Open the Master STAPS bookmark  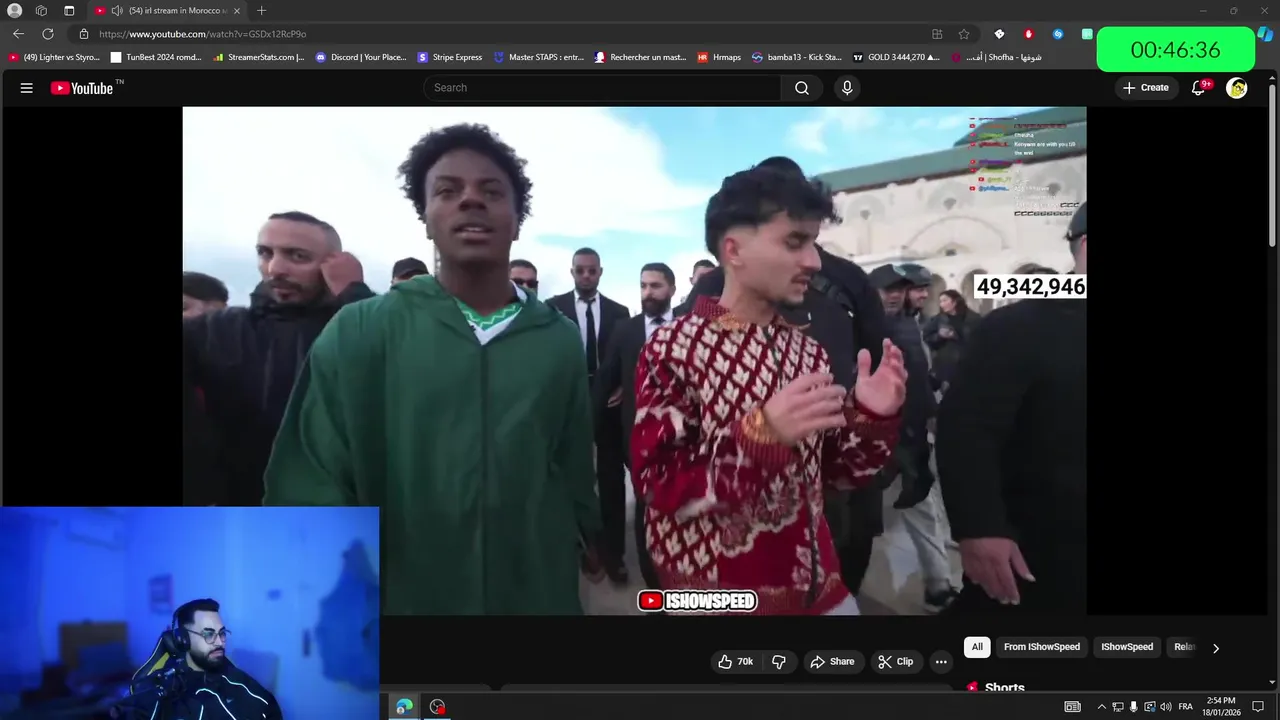tap(539, 57)
